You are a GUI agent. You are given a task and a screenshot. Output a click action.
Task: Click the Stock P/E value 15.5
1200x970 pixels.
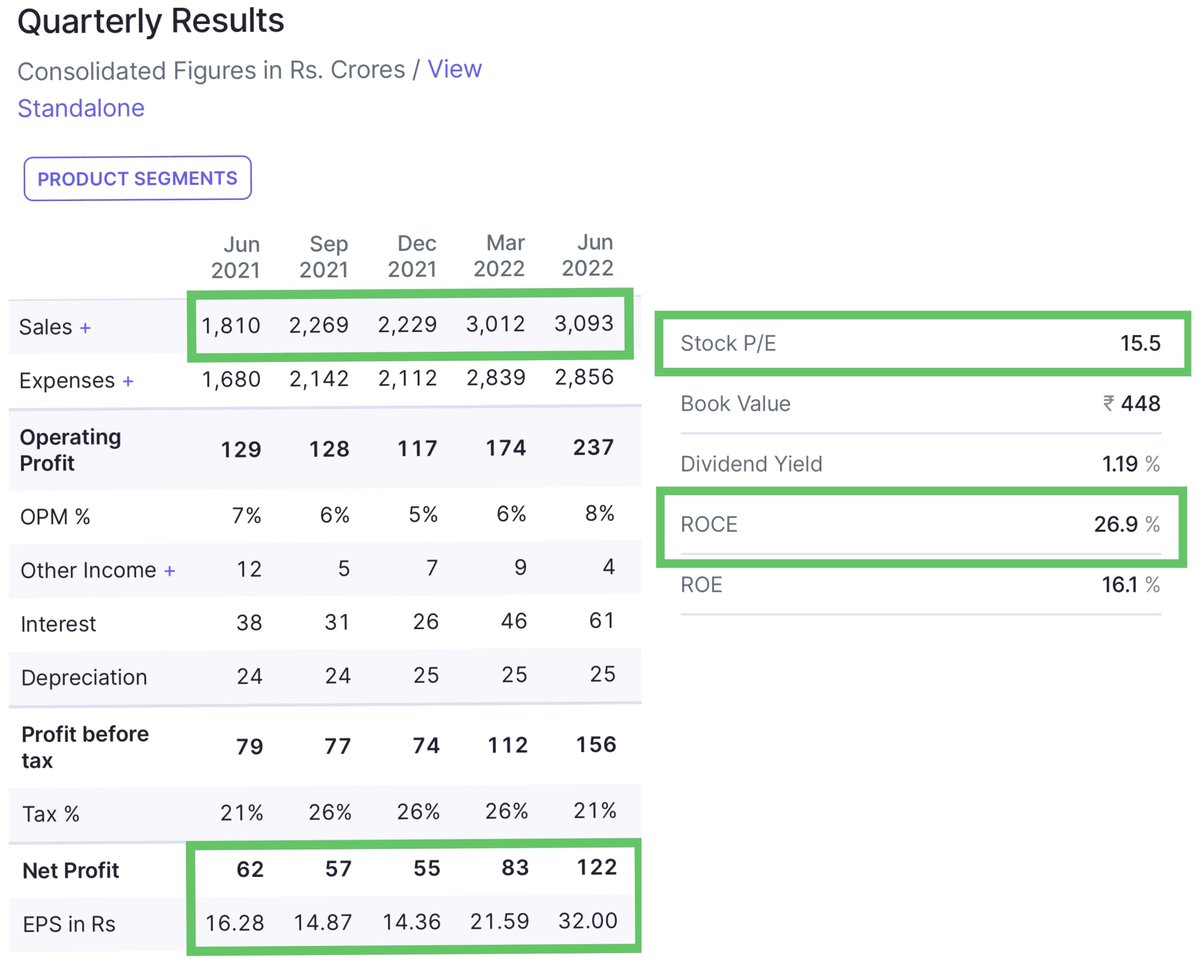1141,343
